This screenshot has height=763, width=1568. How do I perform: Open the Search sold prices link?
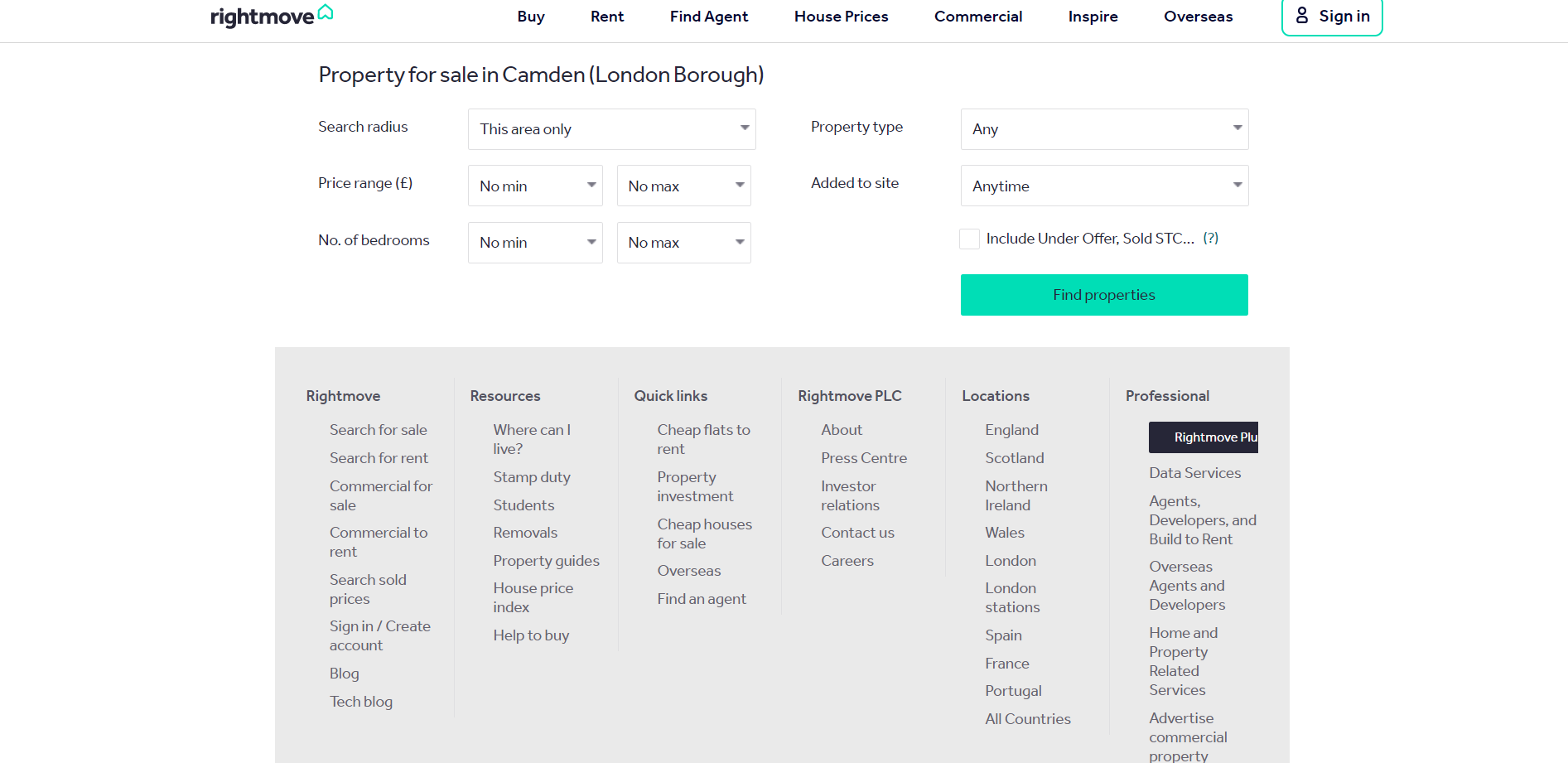[x=368, y=589]
